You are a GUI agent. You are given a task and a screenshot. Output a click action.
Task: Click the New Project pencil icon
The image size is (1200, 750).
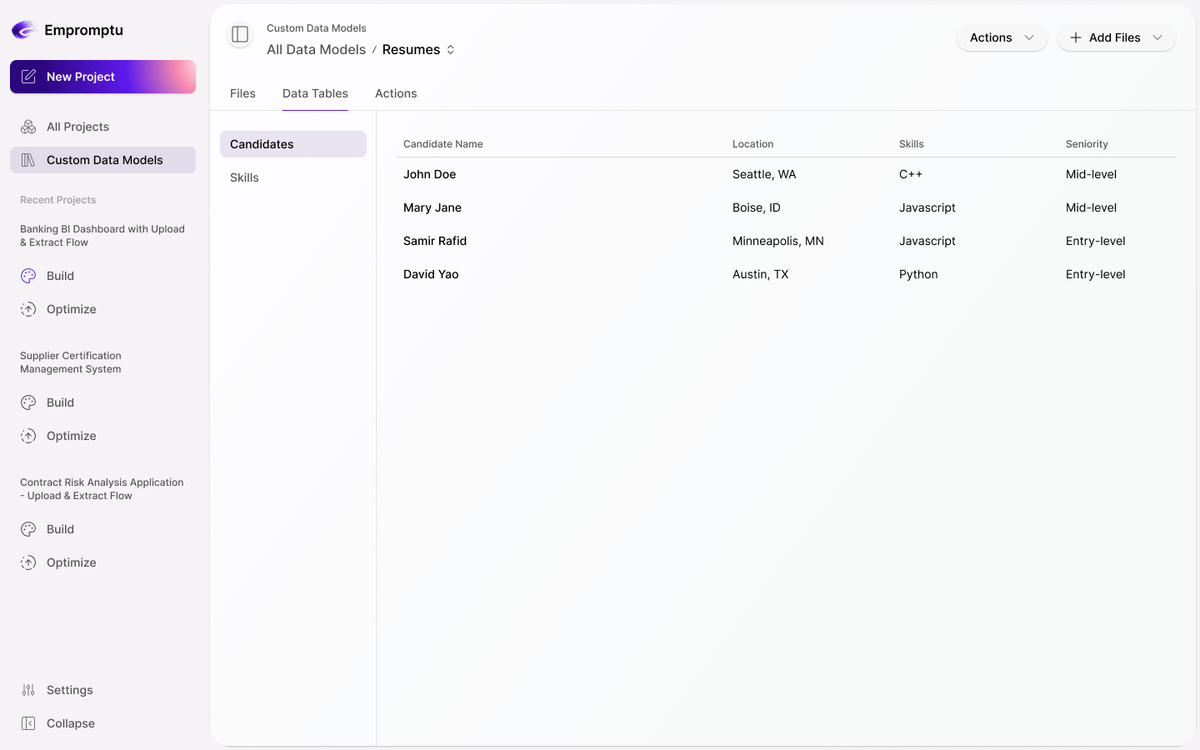point(28,77)
